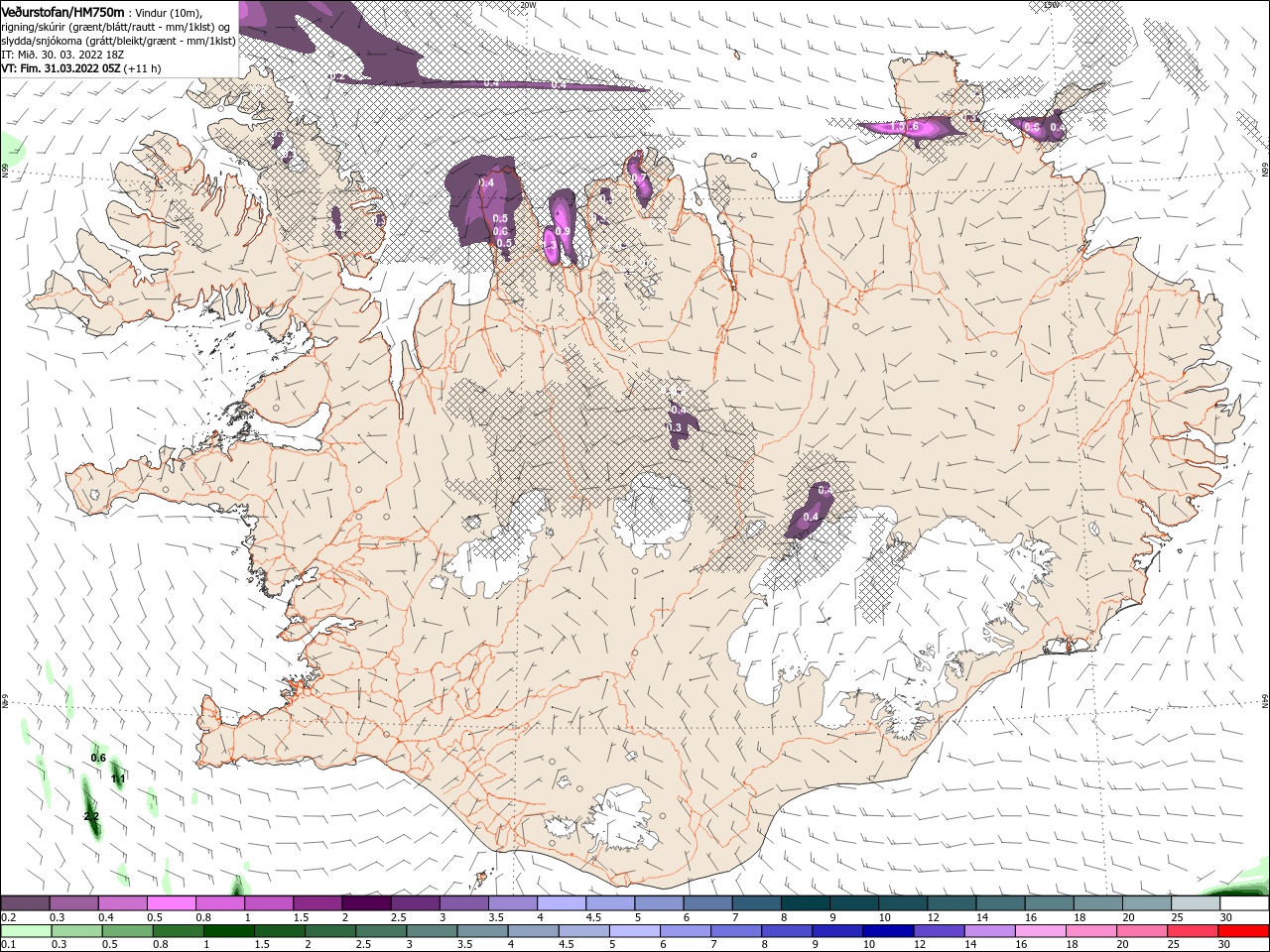Select the darkest purple 2–2.5 snow swatch
This screenshot has height=952, width=1270.
(366, 903)
